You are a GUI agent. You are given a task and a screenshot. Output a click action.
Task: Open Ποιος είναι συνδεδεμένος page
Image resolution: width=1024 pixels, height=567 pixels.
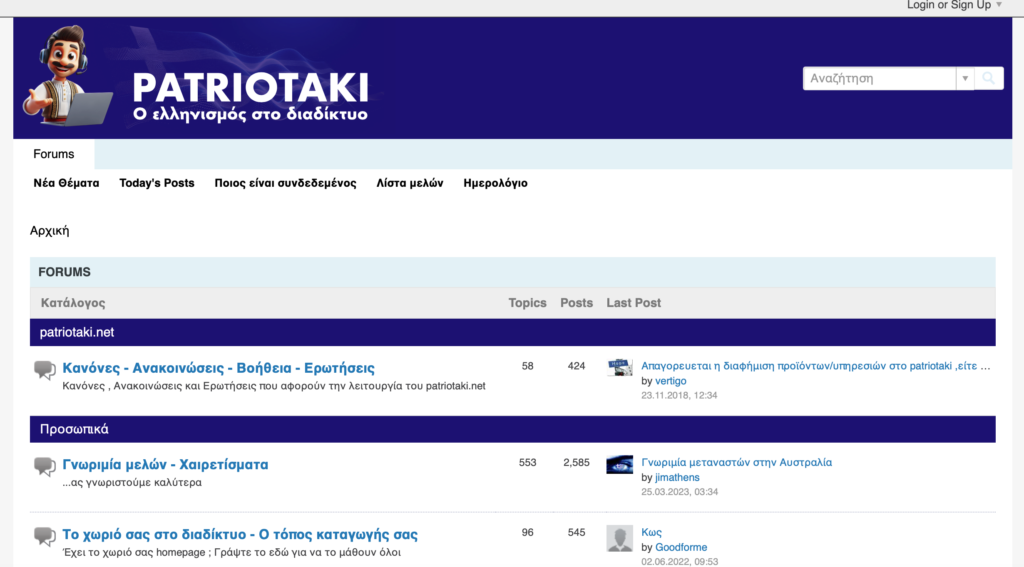285,183
